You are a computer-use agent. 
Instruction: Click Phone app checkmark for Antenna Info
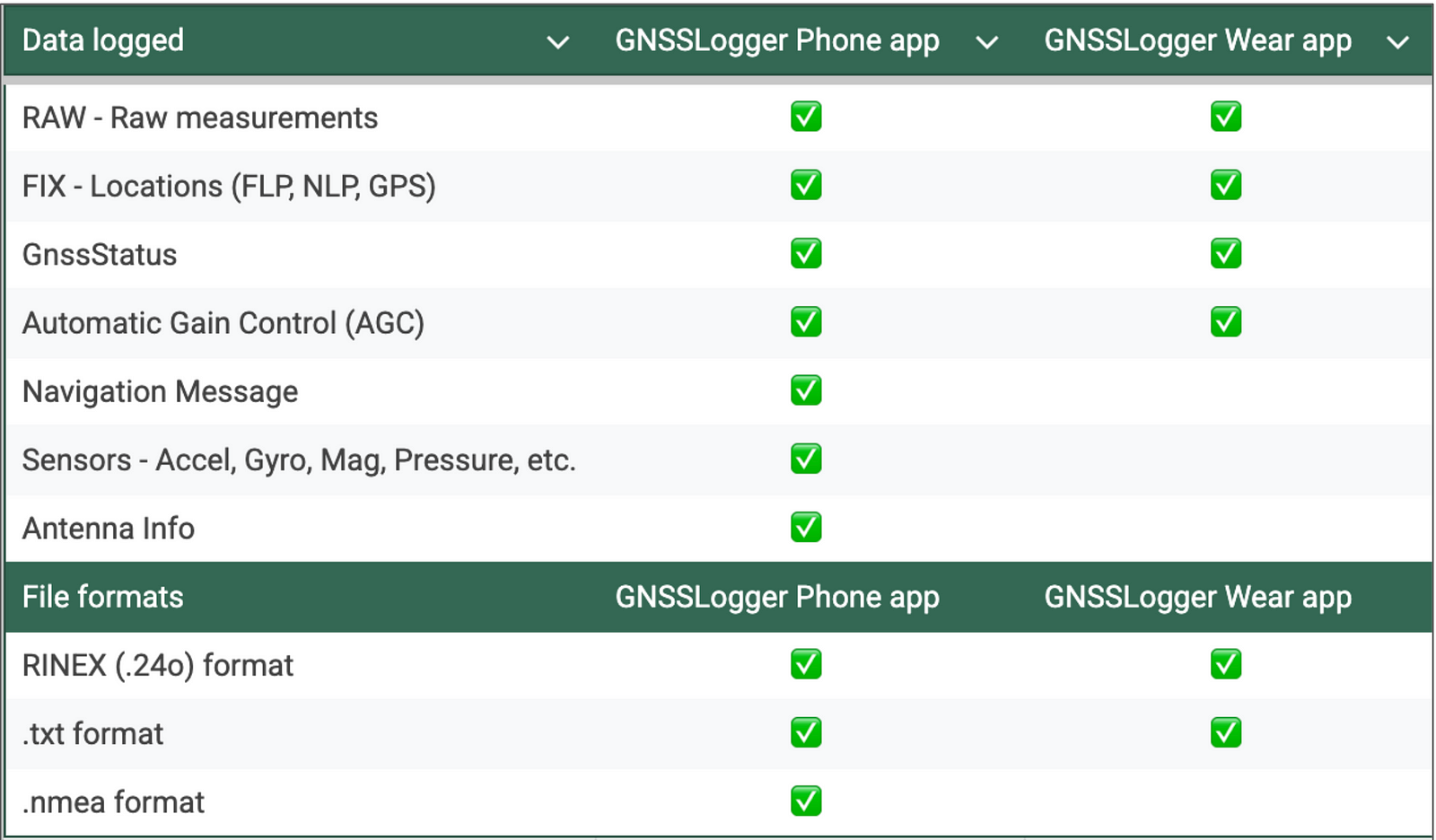coord(806,528)
